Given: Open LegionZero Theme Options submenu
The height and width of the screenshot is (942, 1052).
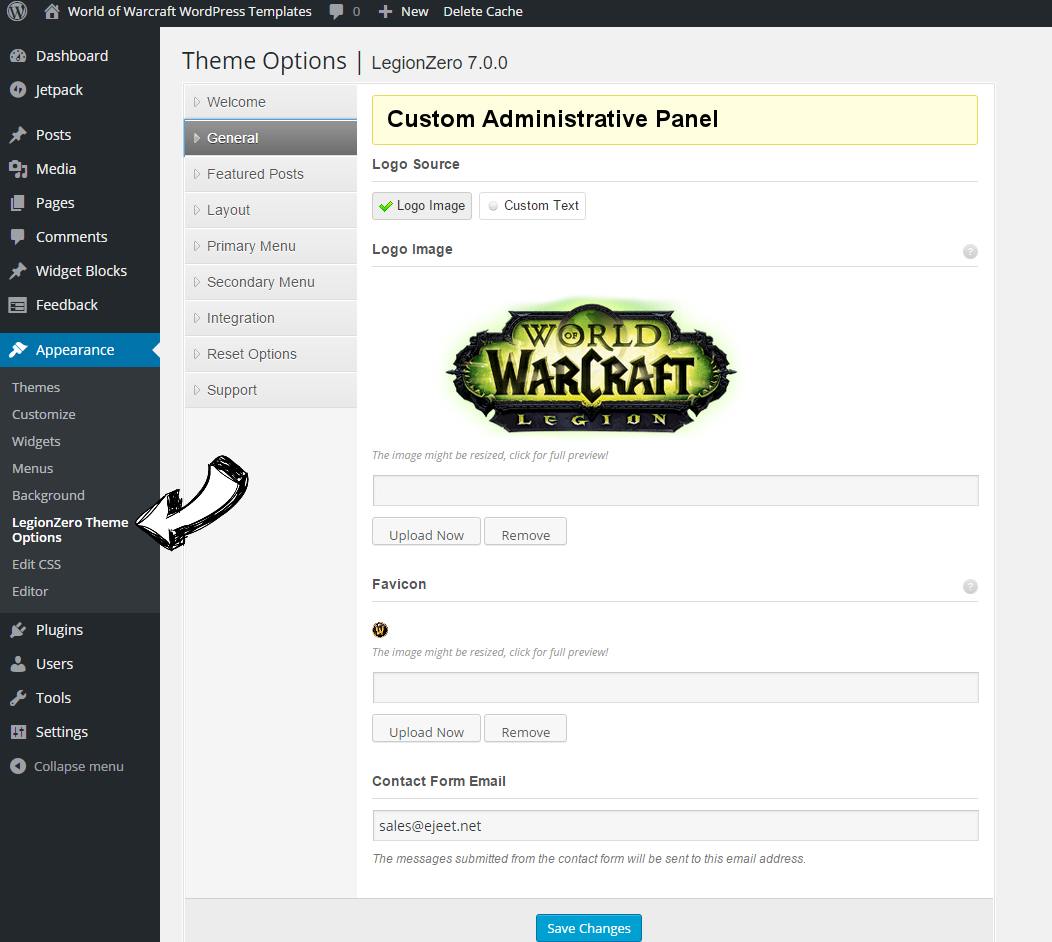Looking at the screenshot, I should point(70,530).
